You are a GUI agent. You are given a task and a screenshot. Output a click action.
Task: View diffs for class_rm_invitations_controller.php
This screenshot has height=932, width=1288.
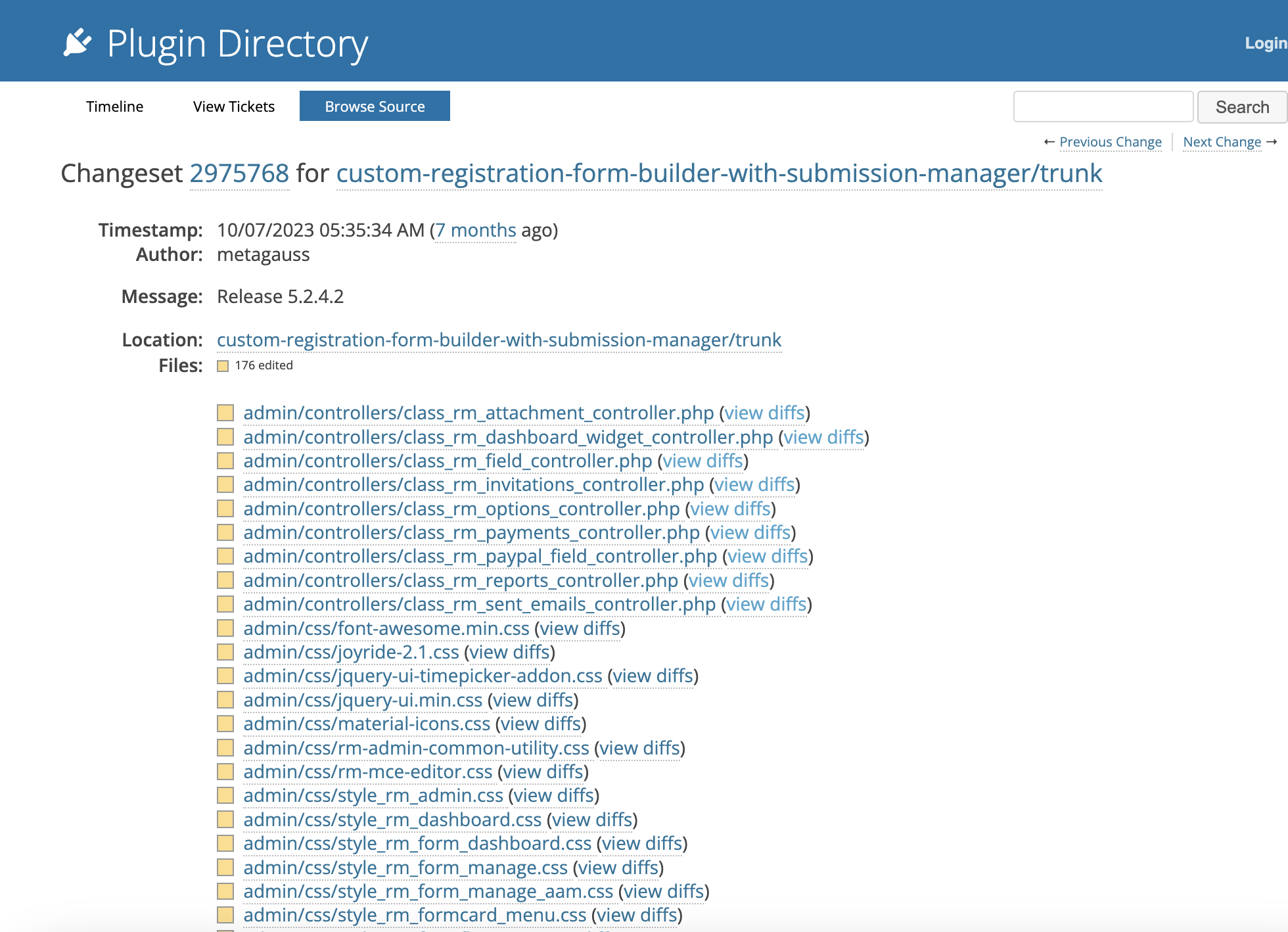point(755,484)
